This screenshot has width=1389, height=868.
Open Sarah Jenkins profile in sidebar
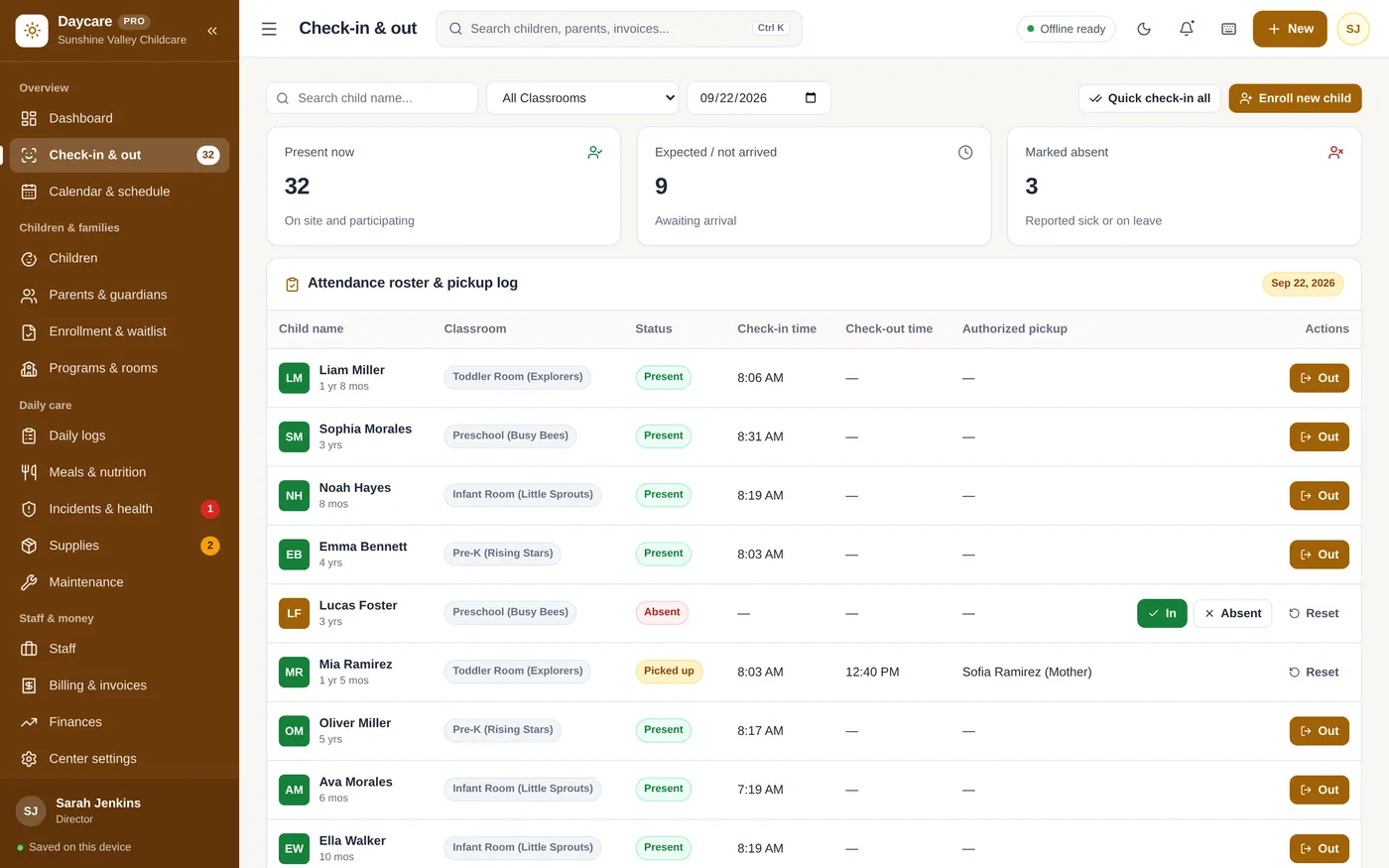click(119, 810)
